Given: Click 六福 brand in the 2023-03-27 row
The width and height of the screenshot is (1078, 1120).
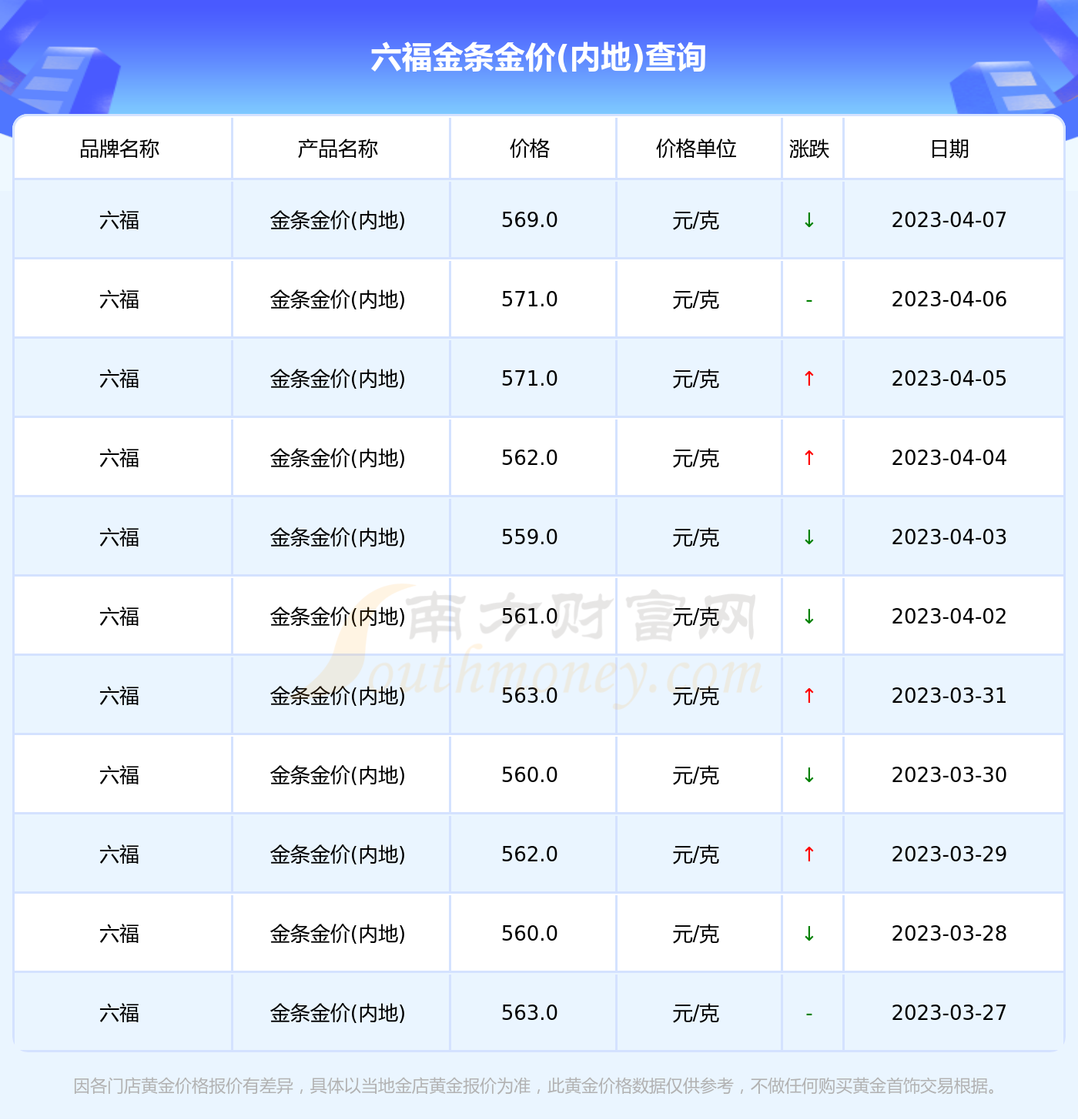Looking at the screenshot, I should point(119,1014).
